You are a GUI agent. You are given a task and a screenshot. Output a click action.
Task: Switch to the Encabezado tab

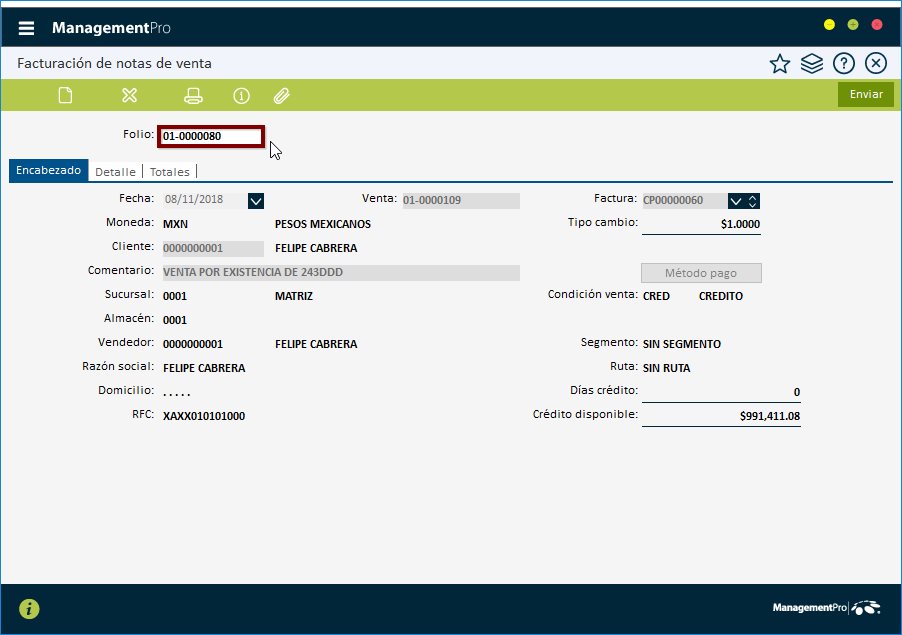click(48, 170)
